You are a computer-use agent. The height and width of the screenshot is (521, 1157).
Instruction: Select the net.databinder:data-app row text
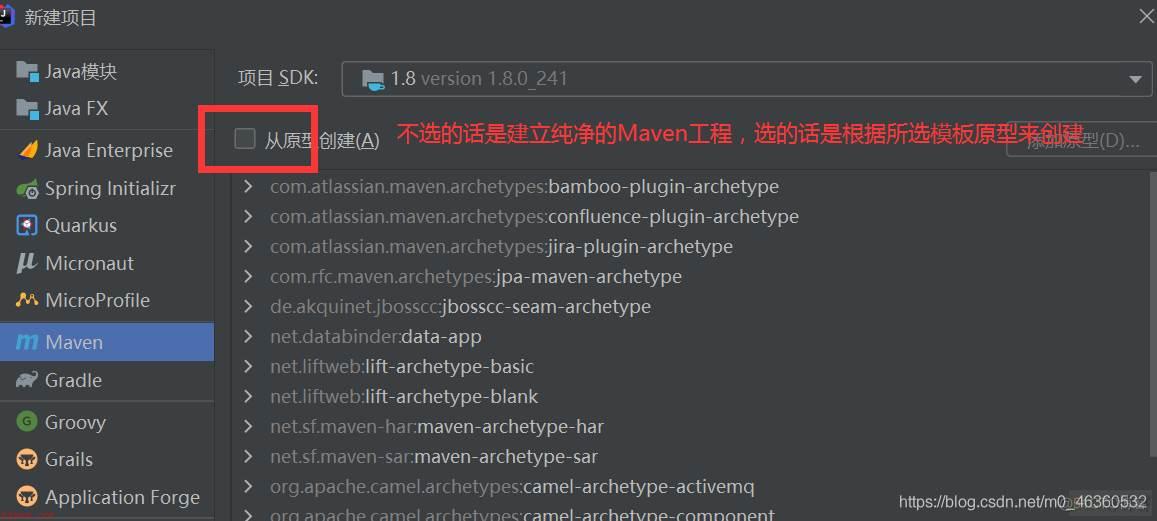click(x=376, y=337)
